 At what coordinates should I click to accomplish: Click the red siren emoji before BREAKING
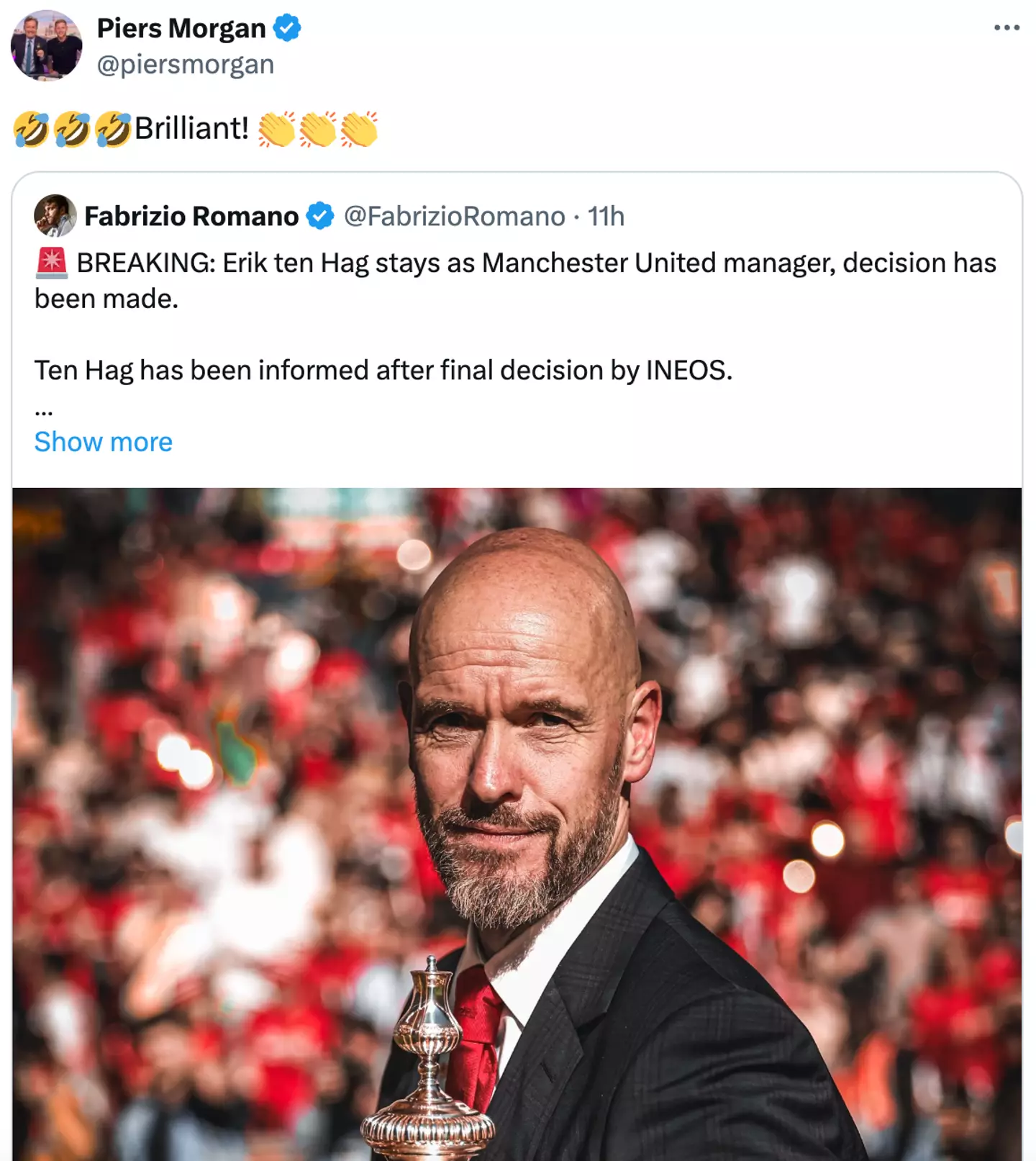tap(52, 263)
